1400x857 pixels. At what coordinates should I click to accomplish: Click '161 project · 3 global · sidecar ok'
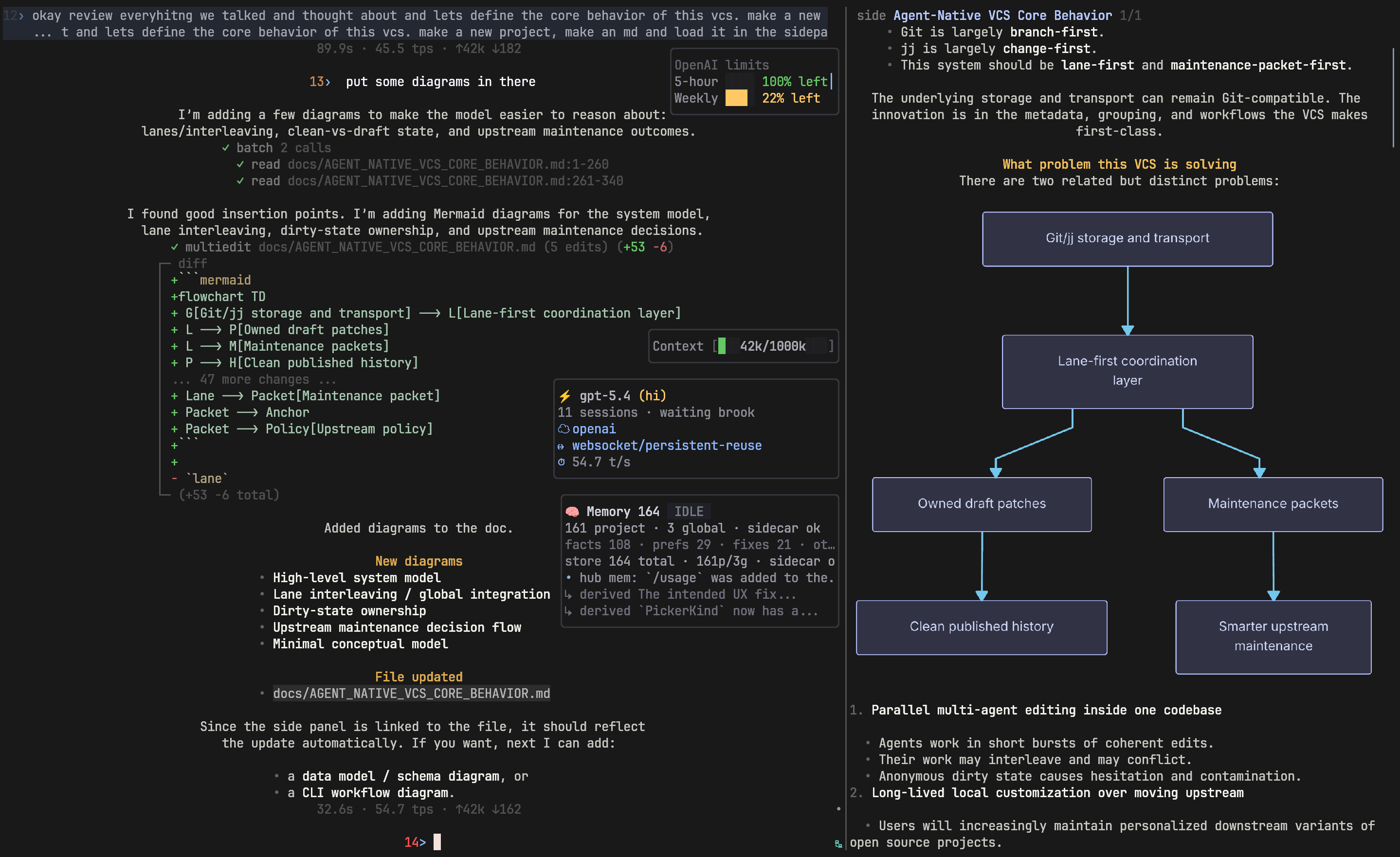pyautogui.click(x=692, y=528)
